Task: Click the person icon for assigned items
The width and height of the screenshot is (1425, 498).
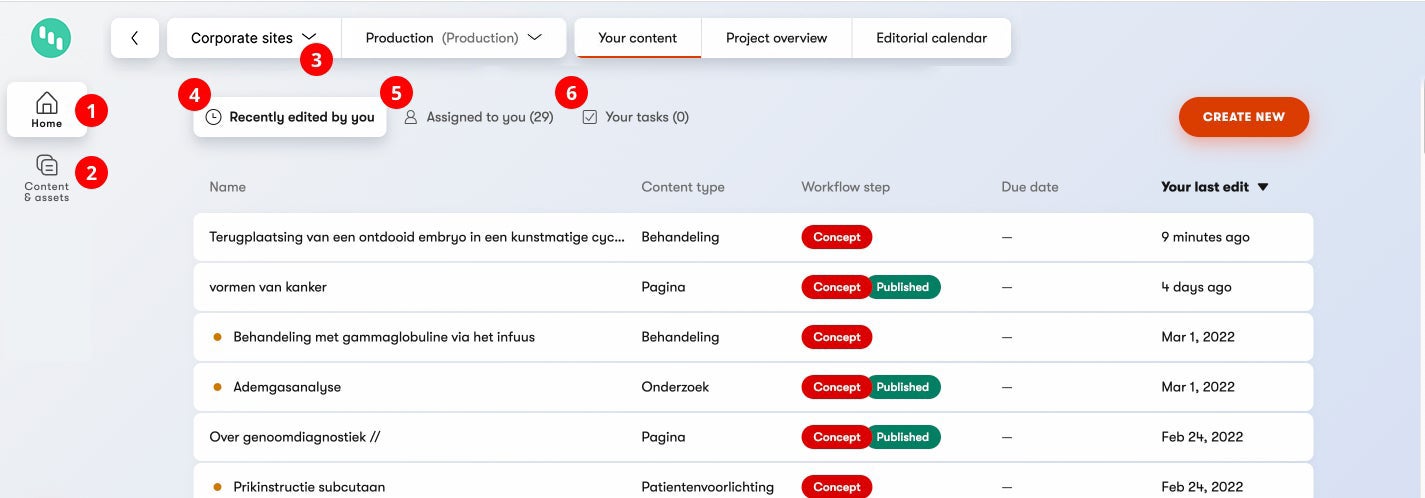Action: 411,117
